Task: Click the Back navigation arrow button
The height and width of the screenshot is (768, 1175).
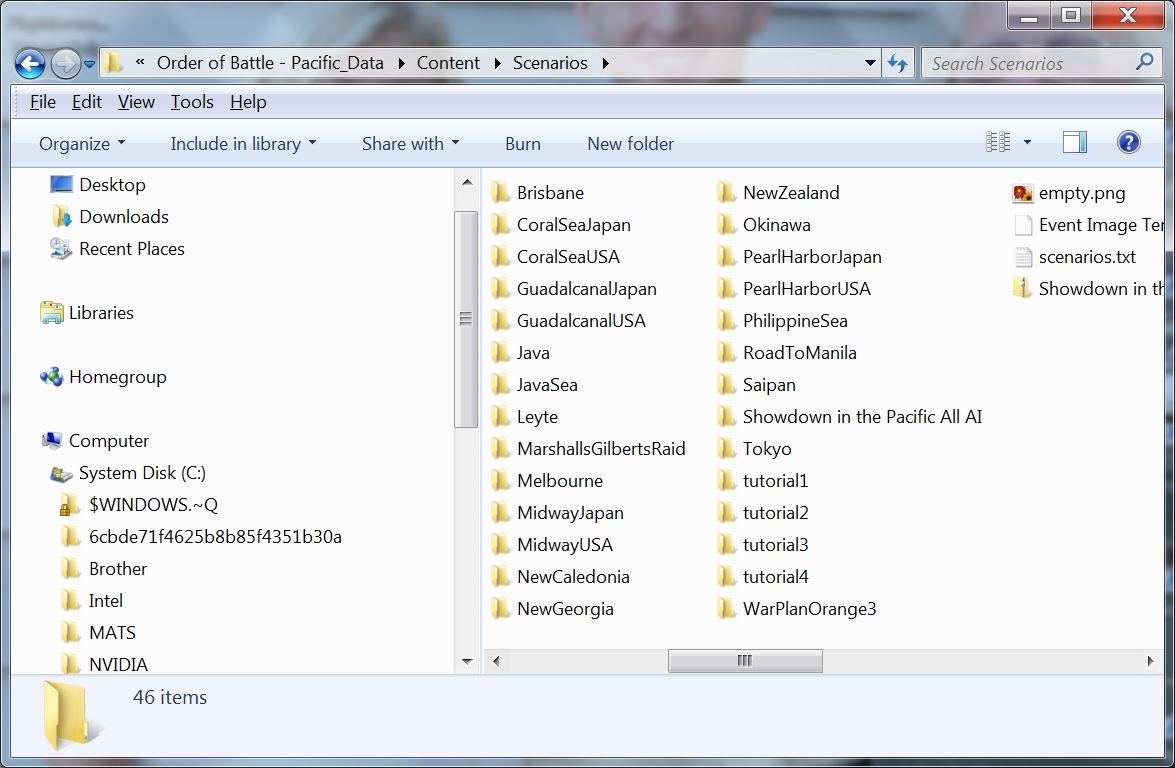Action: pyautogui.click(x=31, y=64)
